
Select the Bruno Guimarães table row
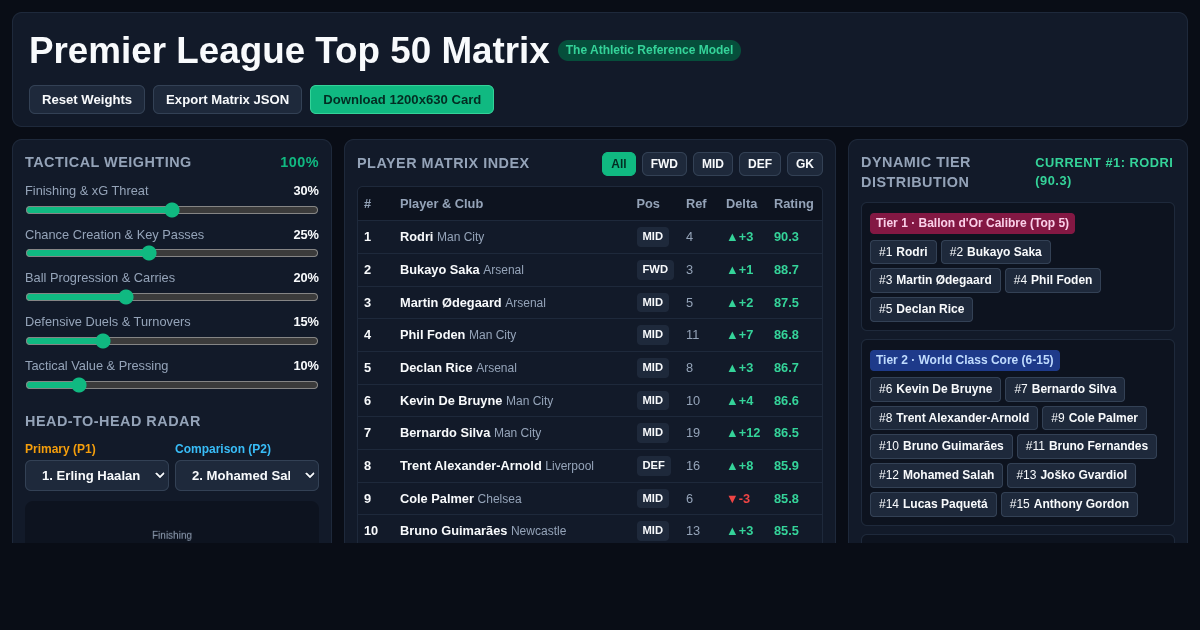590,531
